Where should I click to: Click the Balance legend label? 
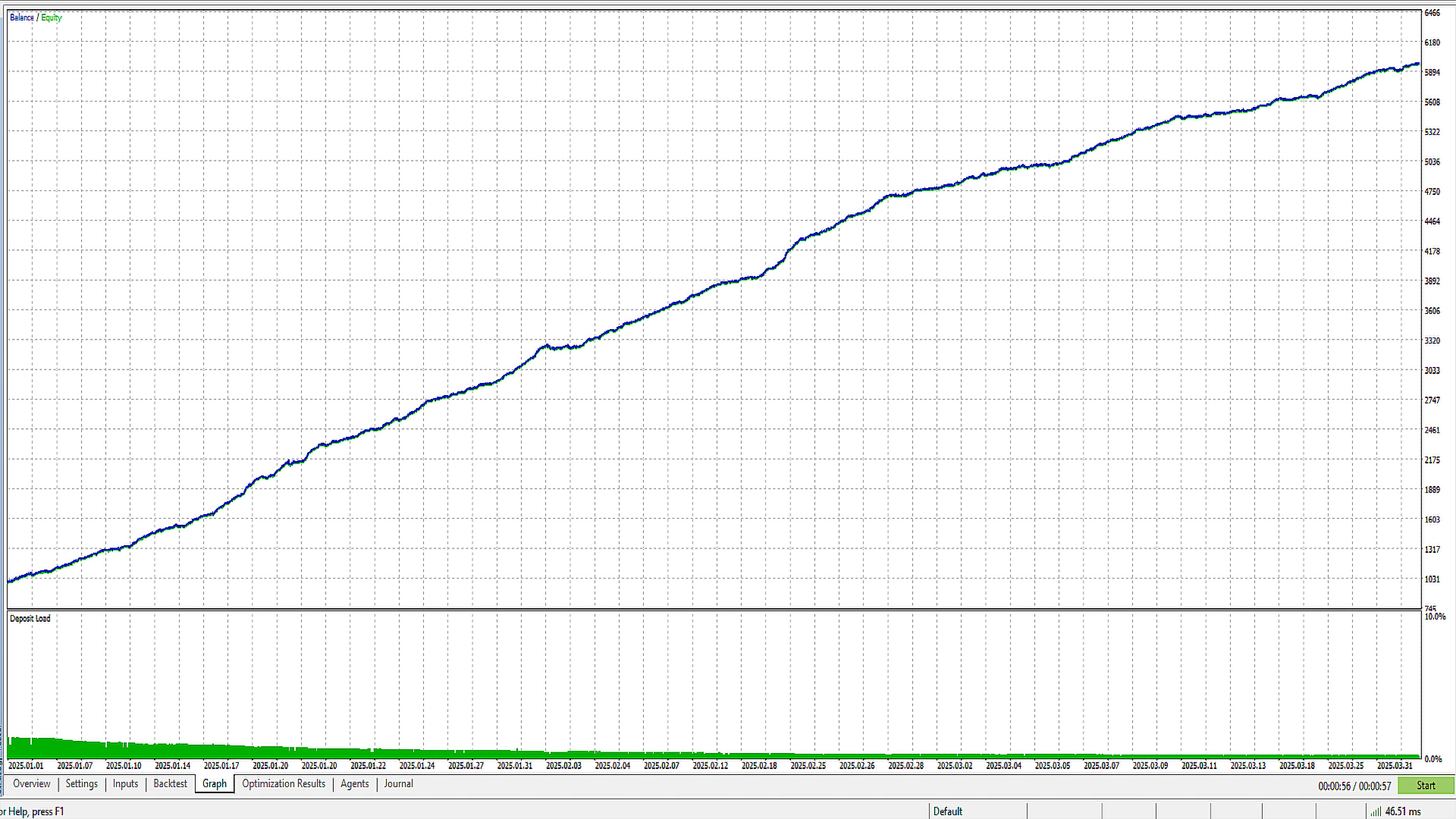(x=22, y=17)
